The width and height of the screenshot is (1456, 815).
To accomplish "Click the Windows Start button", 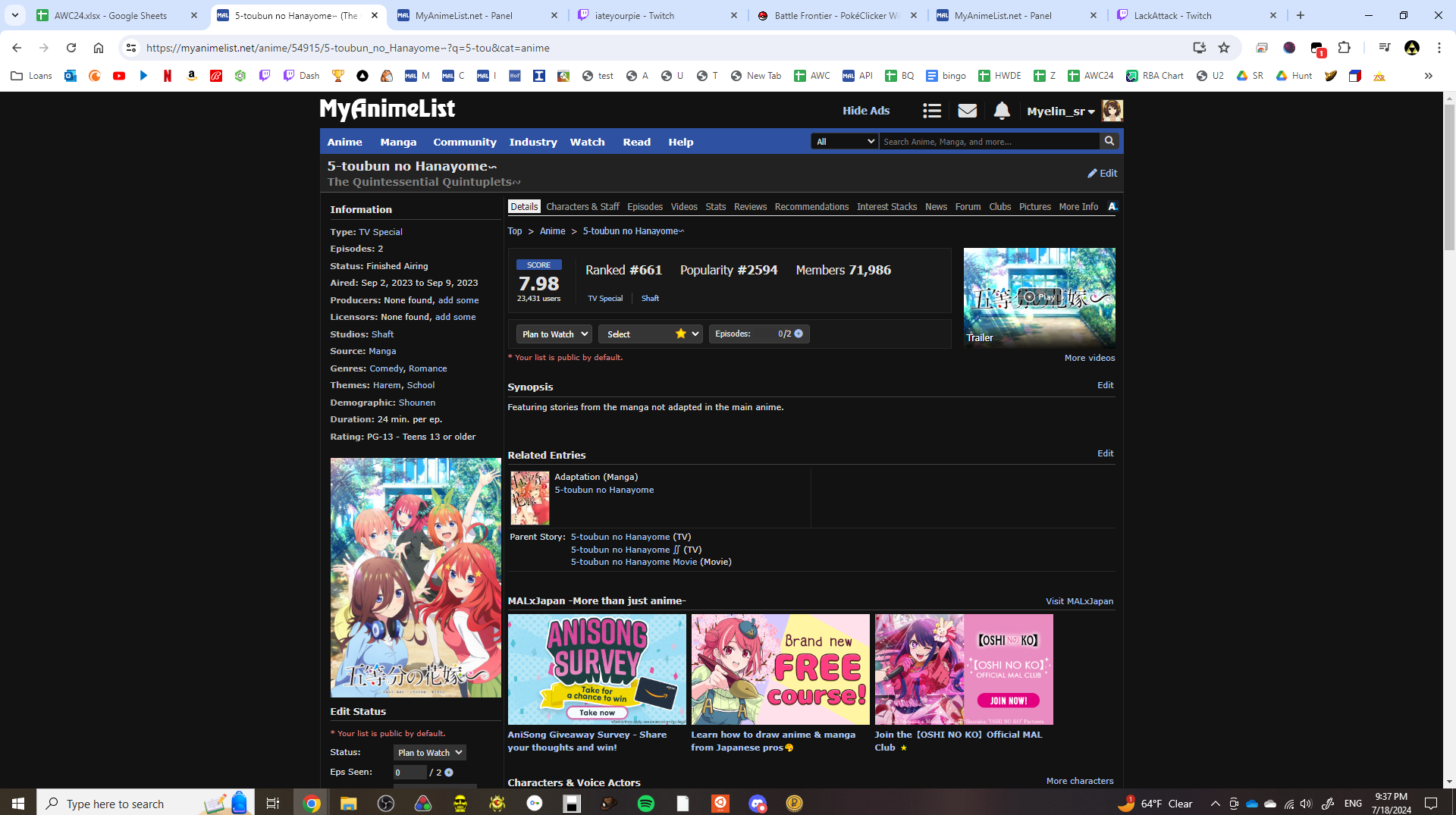I will pyautogui.click(x=18, y=804).
